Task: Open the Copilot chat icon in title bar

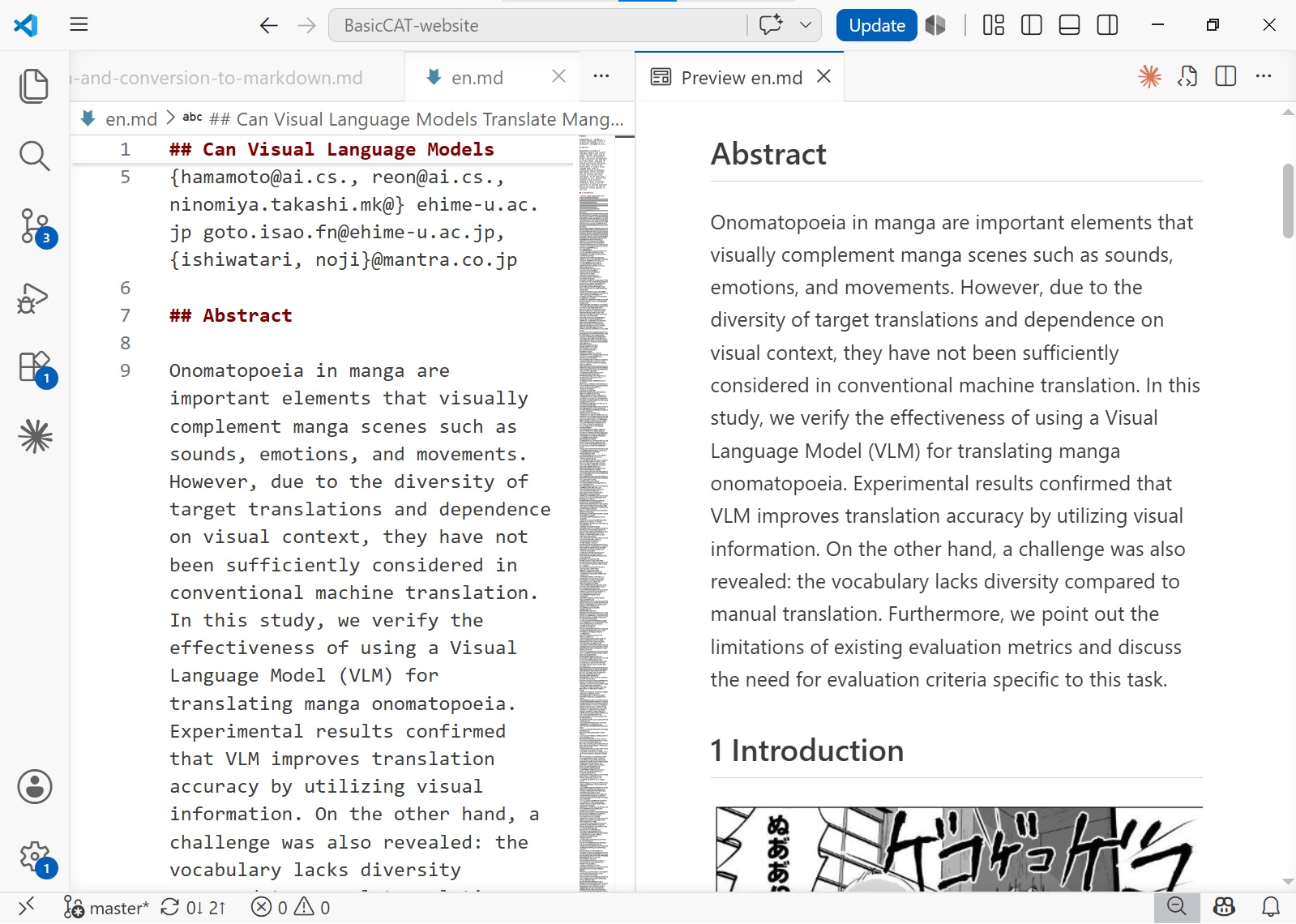Action: tap(771, 25)
